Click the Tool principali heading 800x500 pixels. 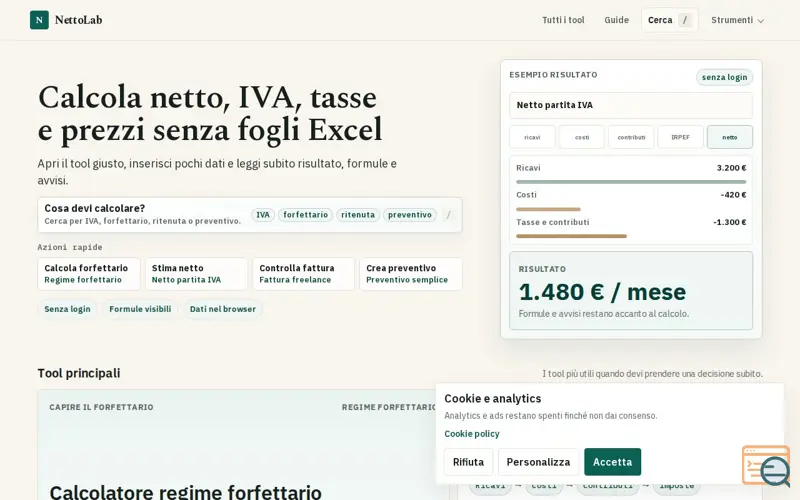(79, 373)
